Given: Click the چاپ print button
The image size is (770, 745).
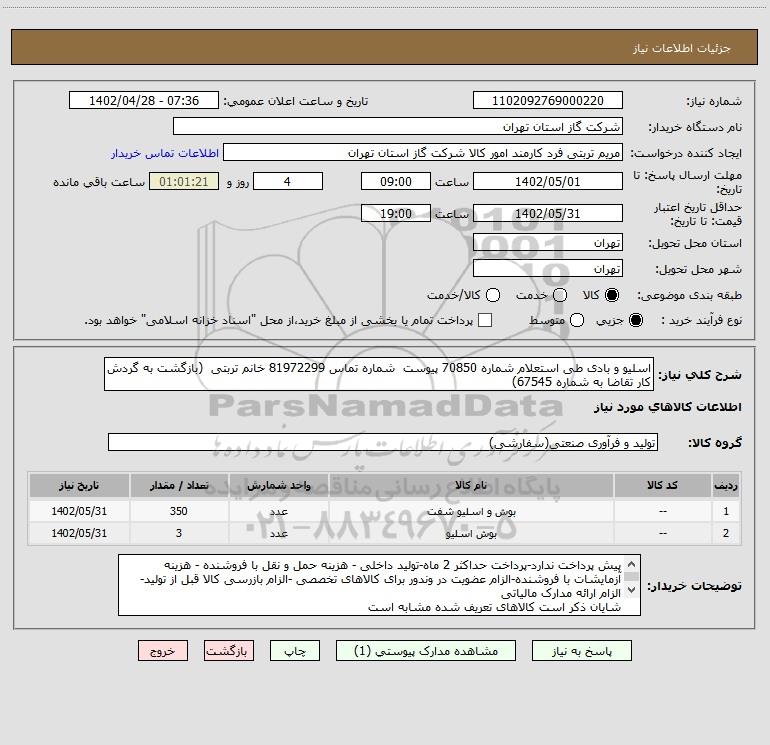Looking at the screenshot, I should [x=295, y=651].
